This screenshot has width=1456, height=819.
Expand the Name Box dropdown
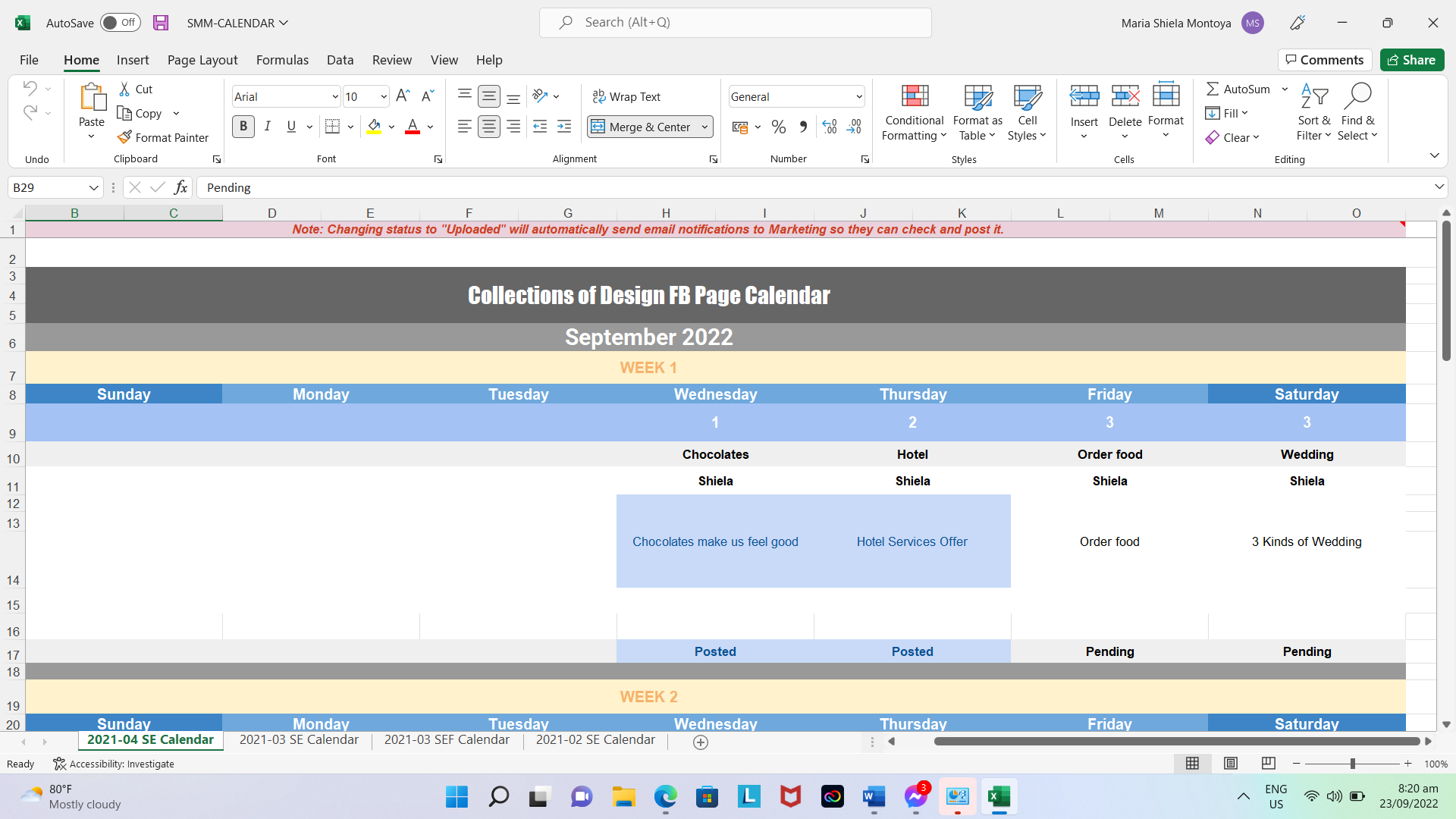[93, 187]
